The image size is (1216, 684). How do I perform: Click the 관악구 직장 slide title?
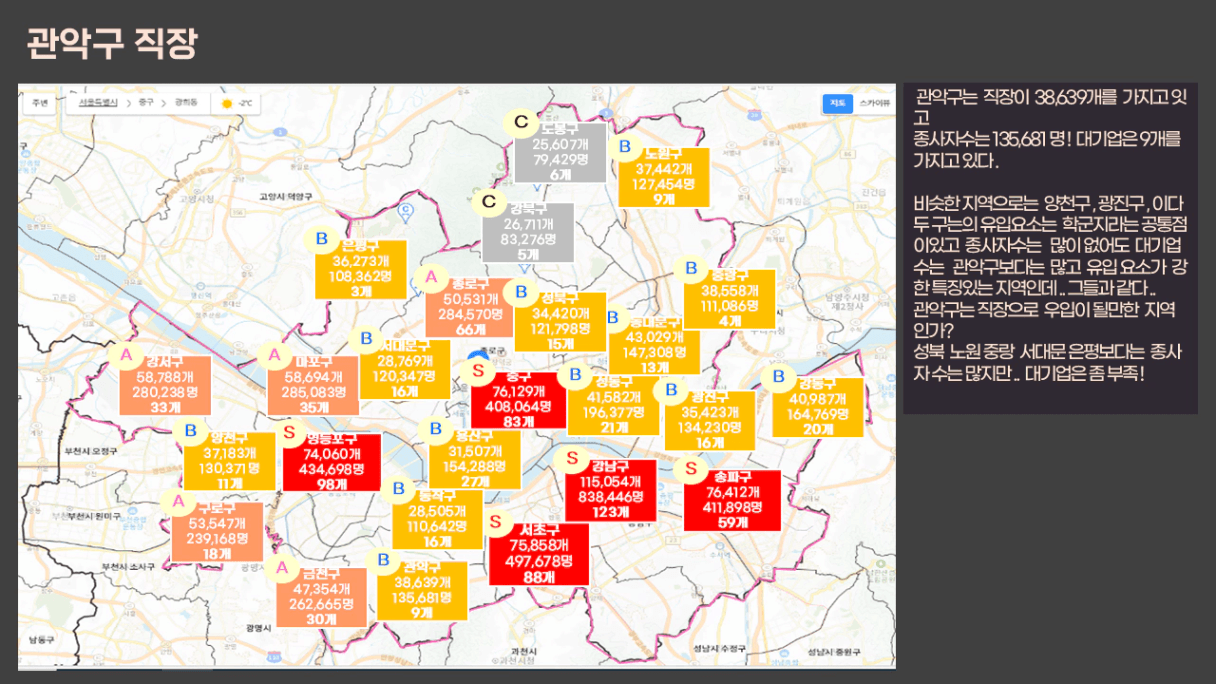tap(112, 43)
